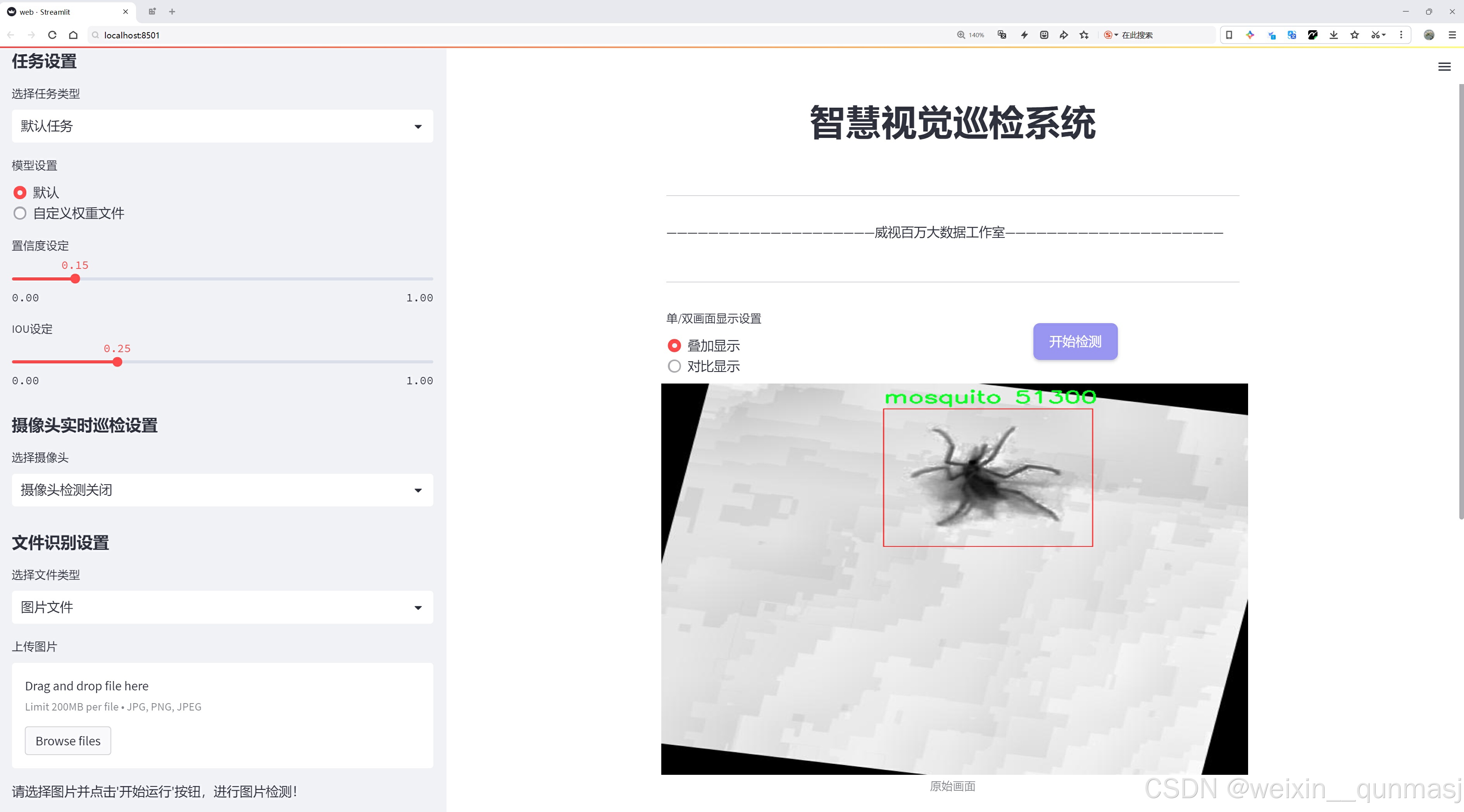Click the scissors screenshot tool icon
The image size is (1464, 812).
[1375, 35]
